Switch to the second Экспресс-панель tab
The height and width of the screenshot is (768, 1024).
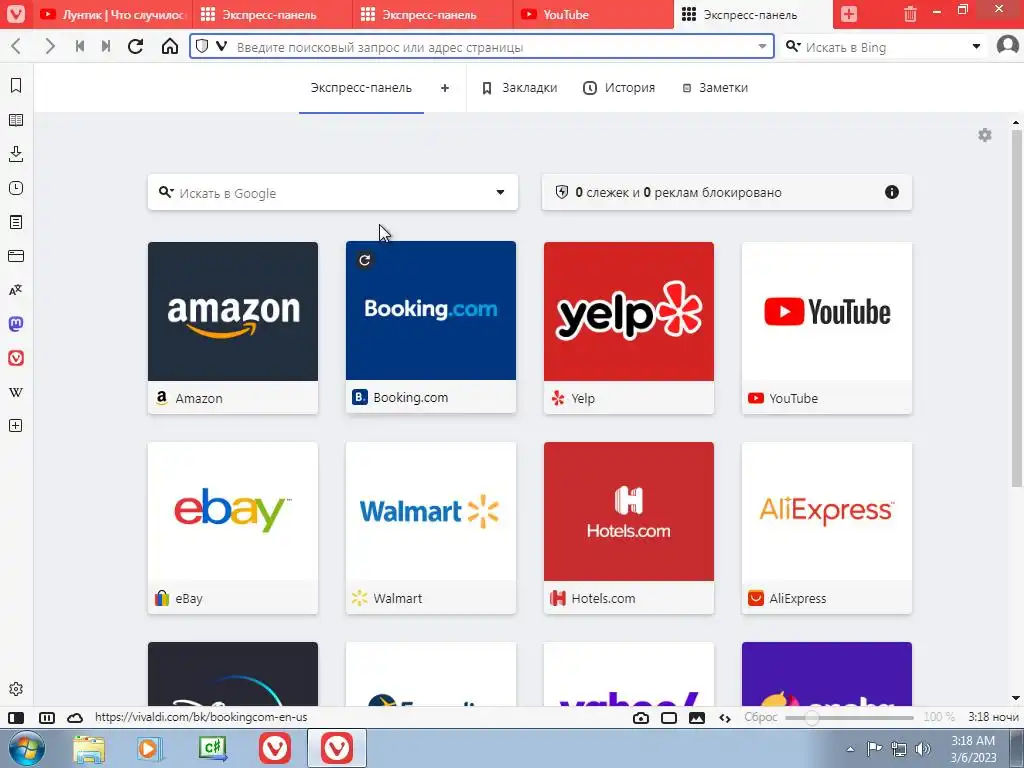point(433,14)
